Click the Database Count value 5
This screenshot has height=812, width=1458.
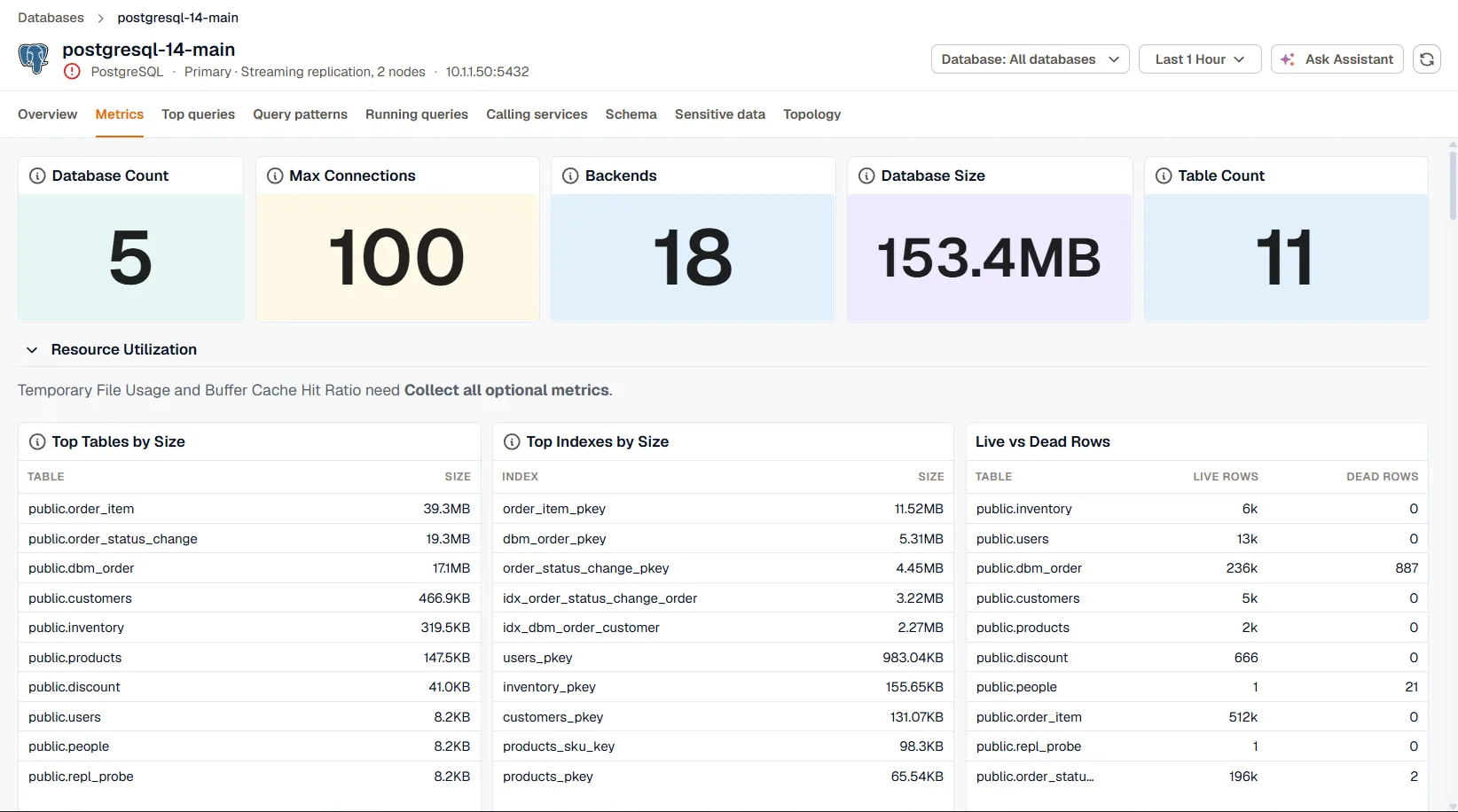pos(130,258)
